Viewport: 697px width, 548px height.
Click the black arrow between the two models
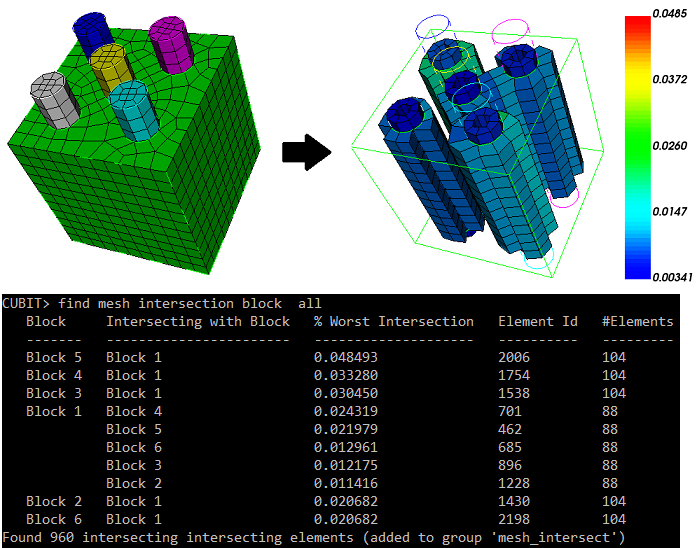[305, 152]
